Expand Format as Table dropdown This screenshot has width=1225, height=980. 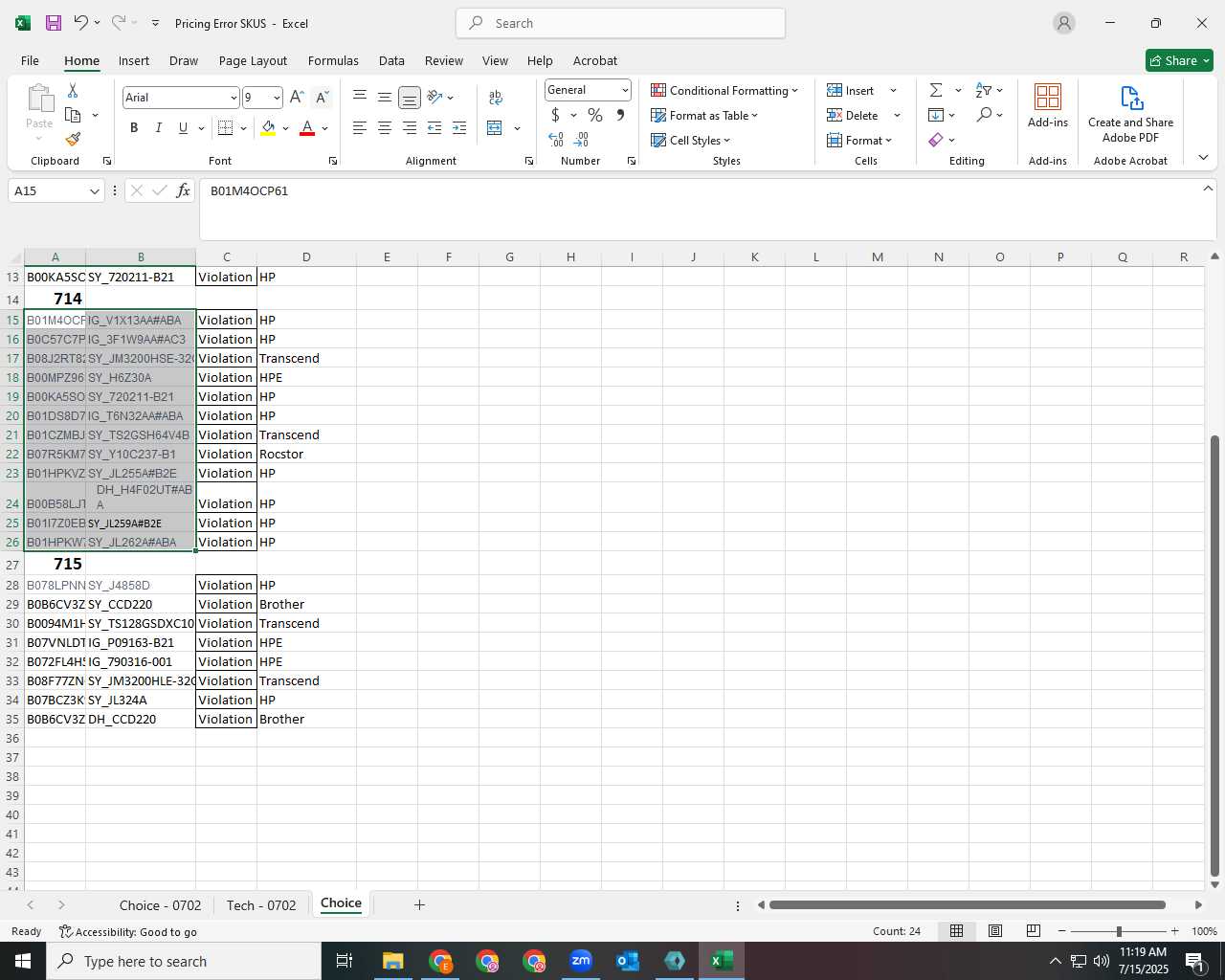(x=704, y=115)
